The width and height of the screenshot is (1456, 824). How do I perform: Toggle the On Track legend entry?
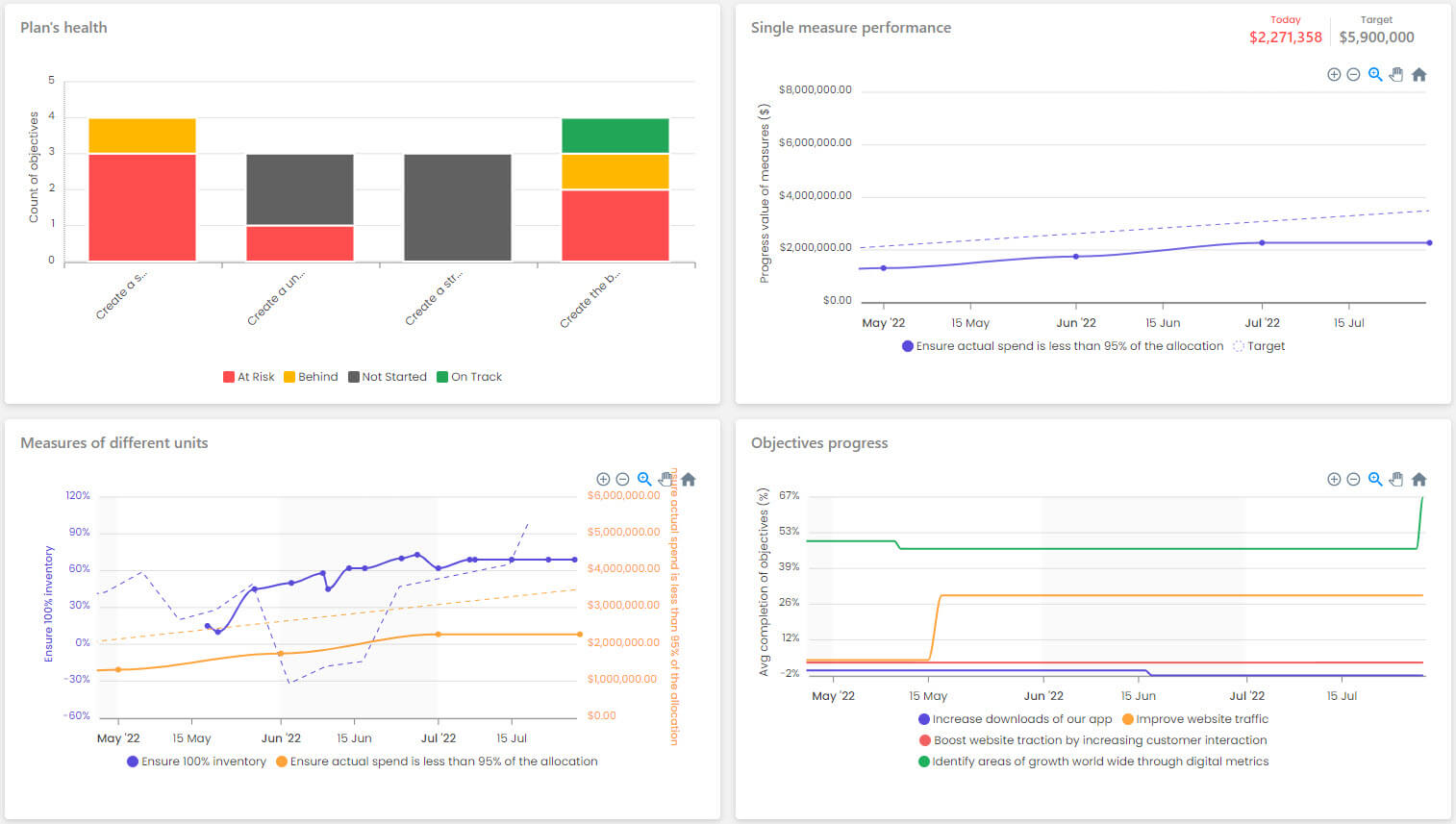pos(469,377)
